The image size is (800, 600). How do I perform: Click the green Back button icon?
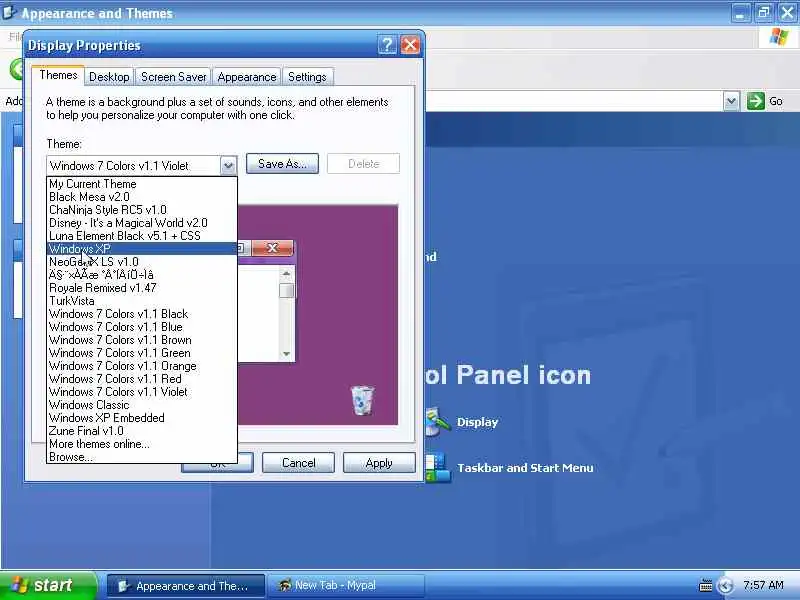[17, 69]
